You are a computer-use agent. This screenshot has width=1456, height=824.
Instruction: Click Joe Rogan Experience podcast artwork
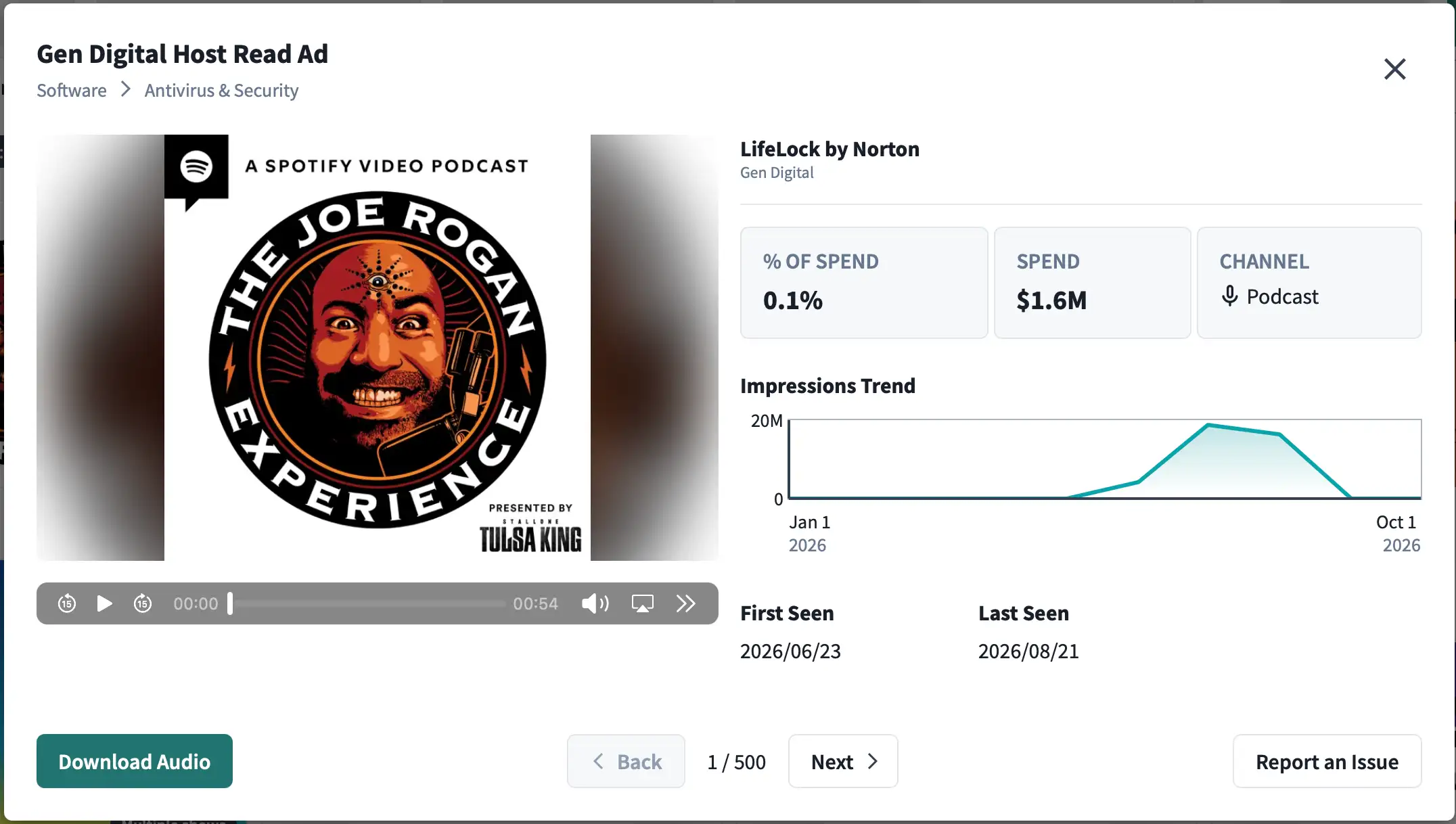click(378, 347)
